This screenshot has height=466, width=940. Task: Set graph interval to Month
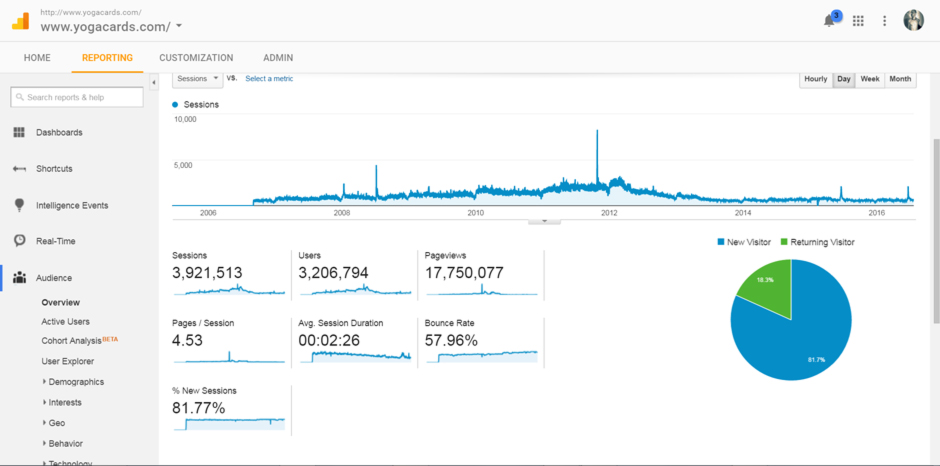[900, 79]
